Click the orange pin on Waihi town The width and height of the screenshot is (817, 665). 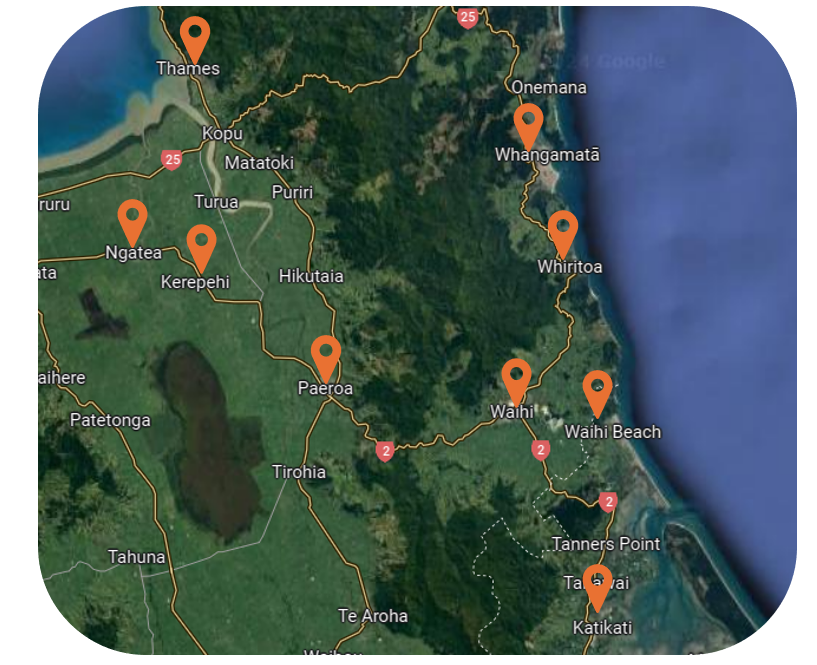[516, 381]
